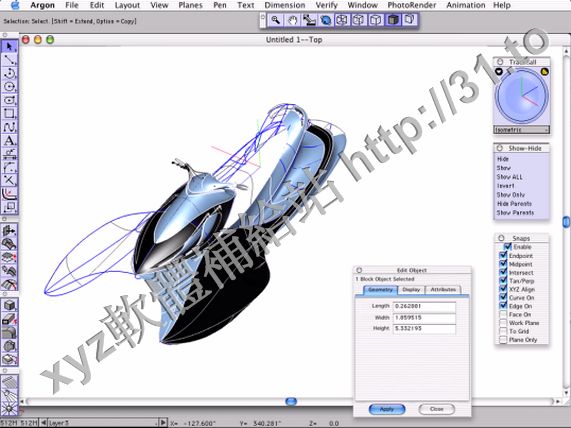Select the Spline curve tool
This screenshot has height=428, width=571.
[9, 127]
